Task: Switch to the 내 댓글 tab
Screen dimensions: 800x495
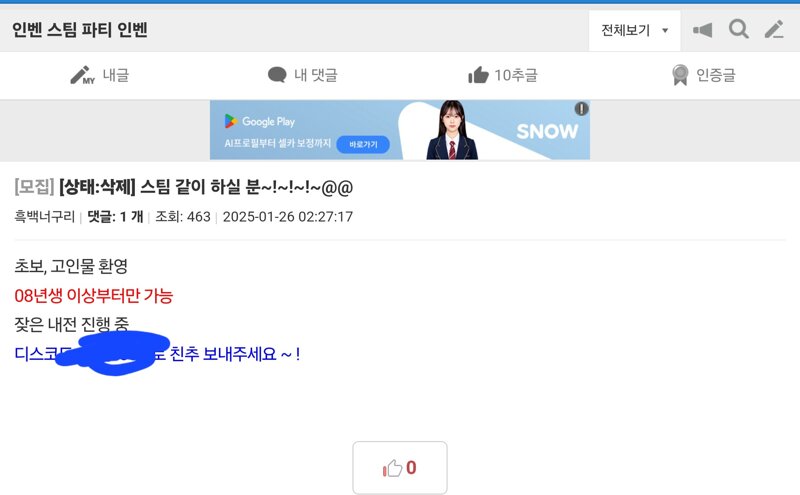Action: pyautogui.click(x=302, y=76)
